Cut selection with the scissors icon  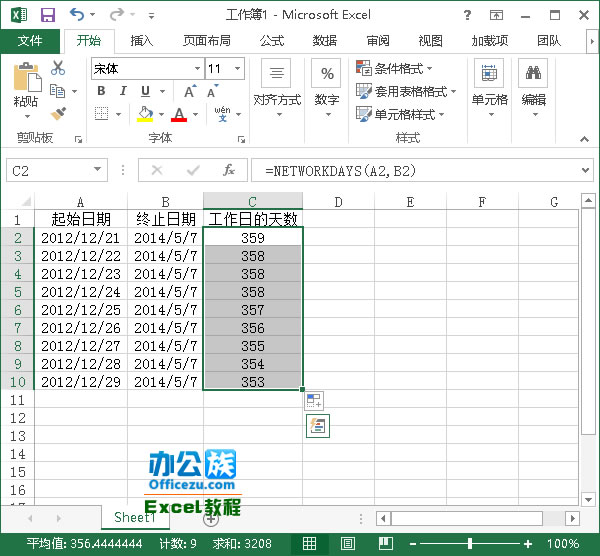[58, 68]
